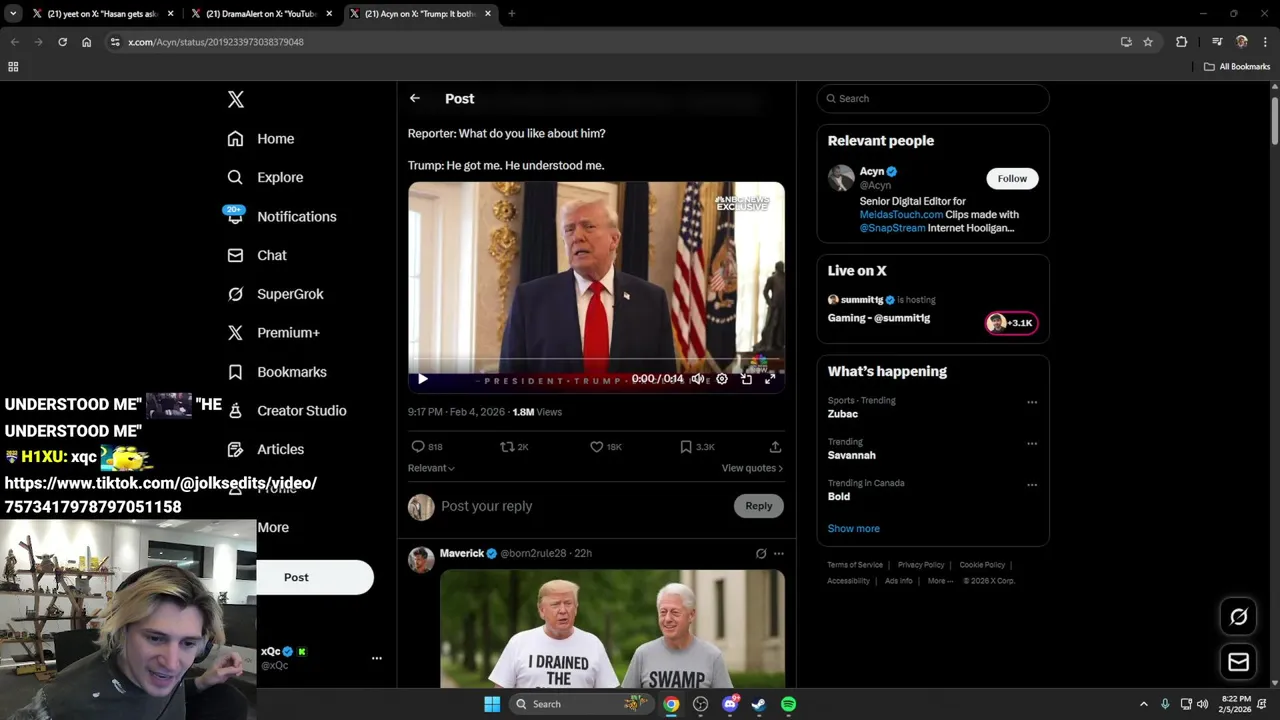Image resolution: width=1280 pixels, height=720 pixels.
Task: Click the Reply button
Action: tap(759, 506)
